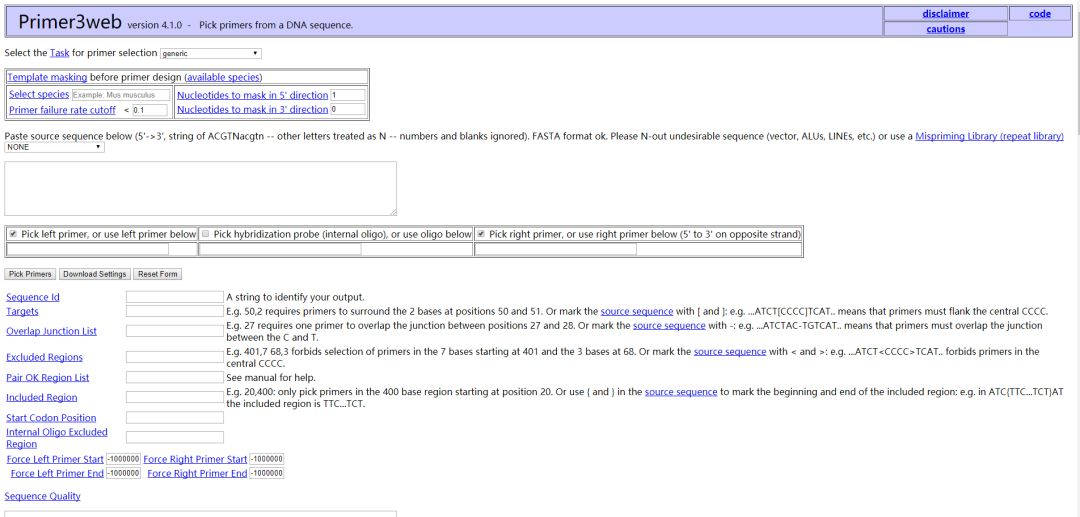The image size is (1080, 517).
Task: Focus the Force Right Primer Start field
Action: tap(267, 459)
